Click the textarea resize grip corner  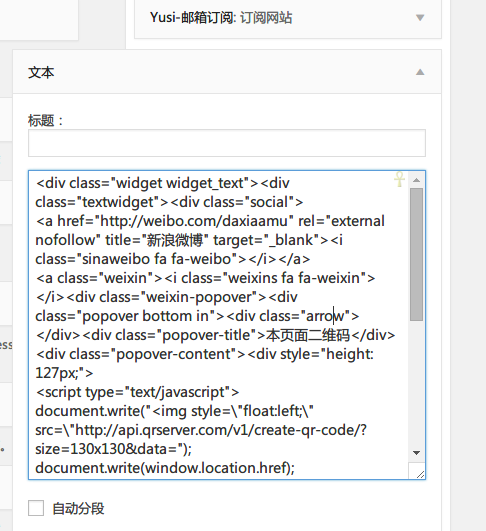(x=420, y=474)
